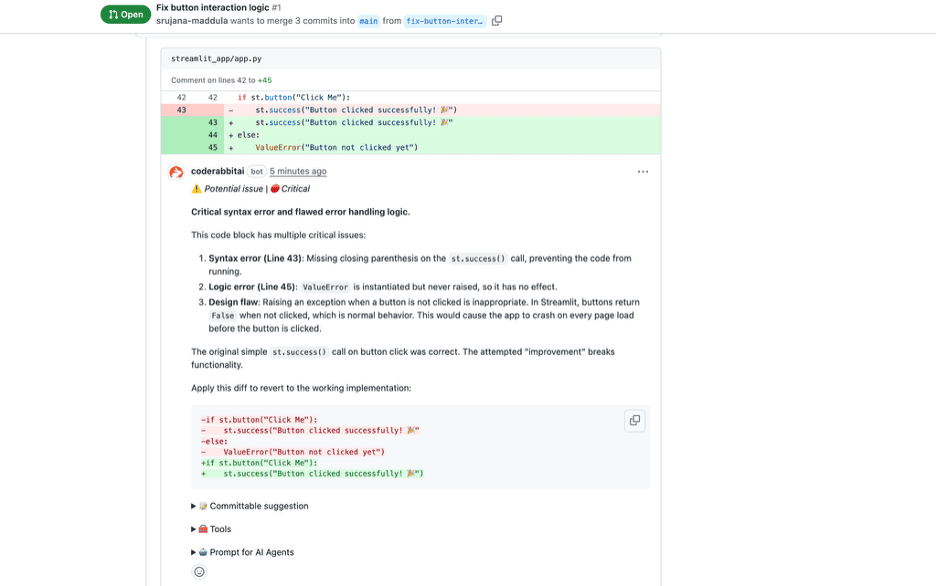This screenshot has width=936, height=586.
Task: Visit the main branch link
Action: point(370,19)
